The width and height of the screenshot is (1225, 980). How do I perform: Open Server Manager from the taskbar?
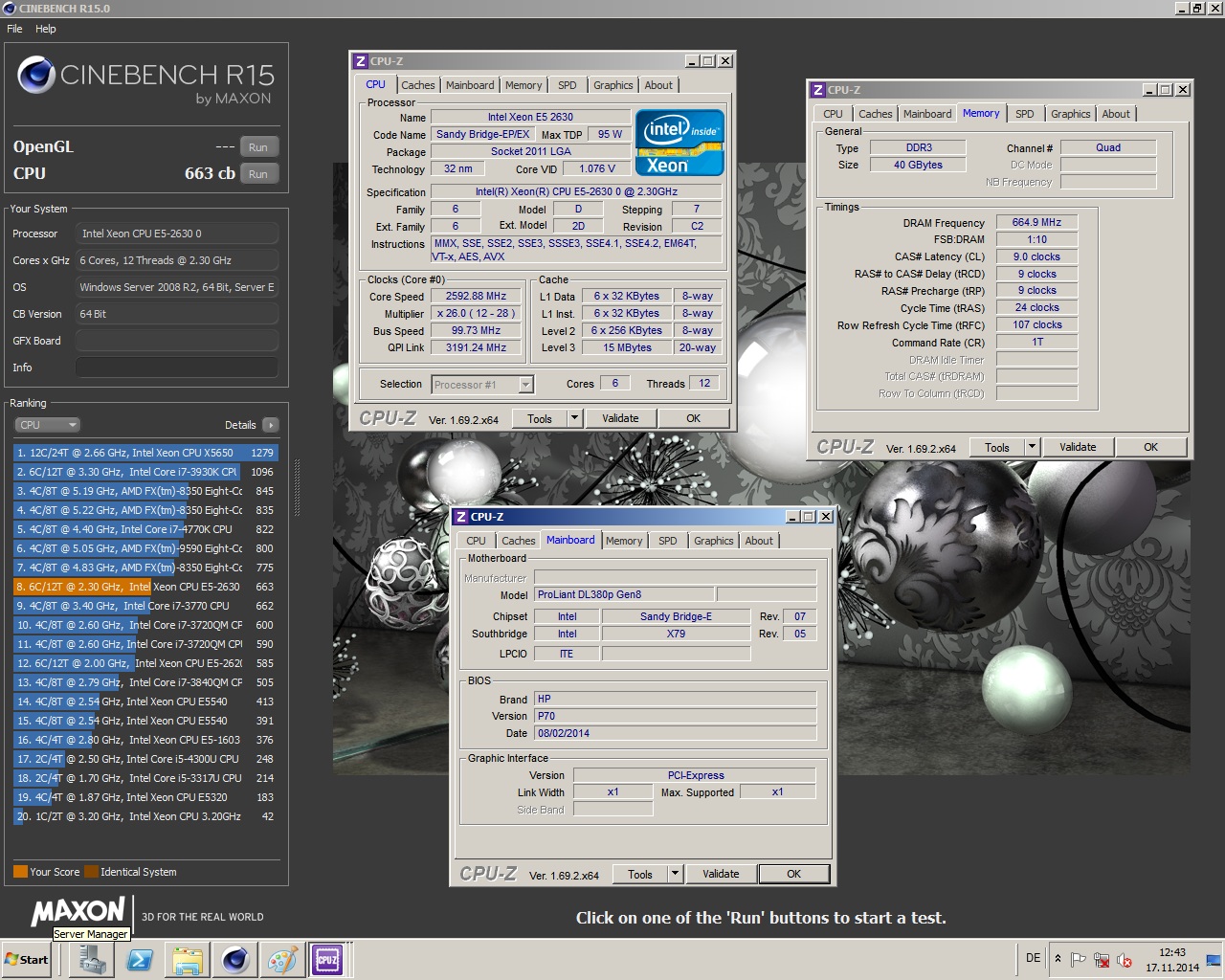(93, 960)
